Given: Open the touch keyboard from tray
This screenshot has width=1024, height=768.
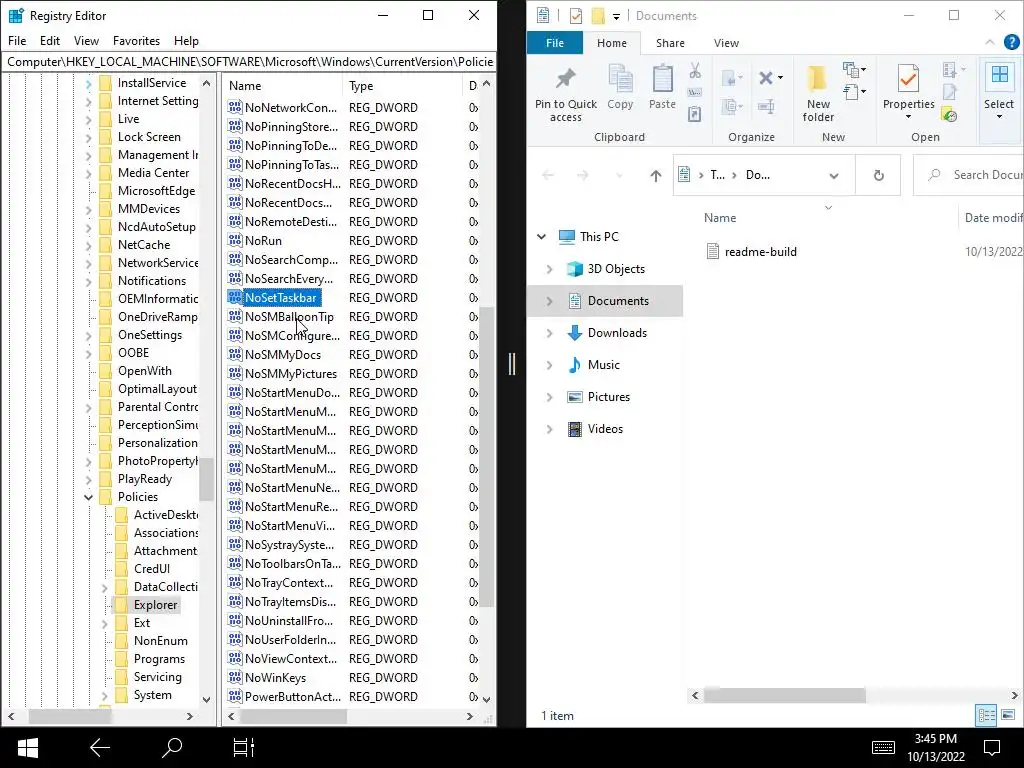Looking at the screenshot, I should 883,748.
